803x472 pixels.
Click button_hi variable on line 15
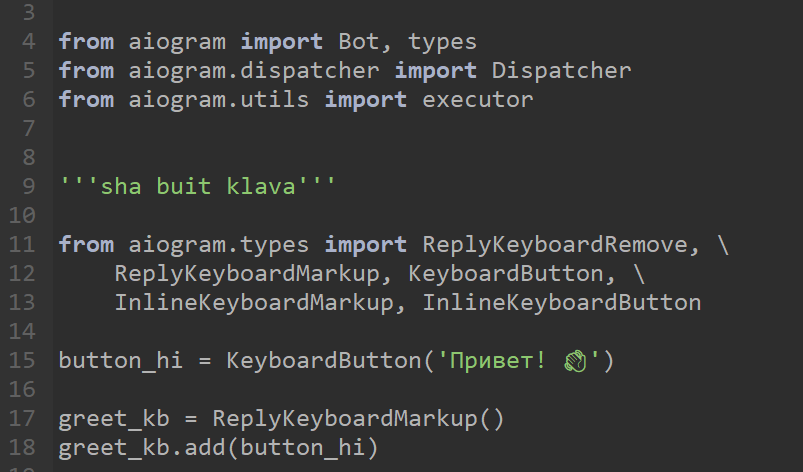(x=121, y=361)
